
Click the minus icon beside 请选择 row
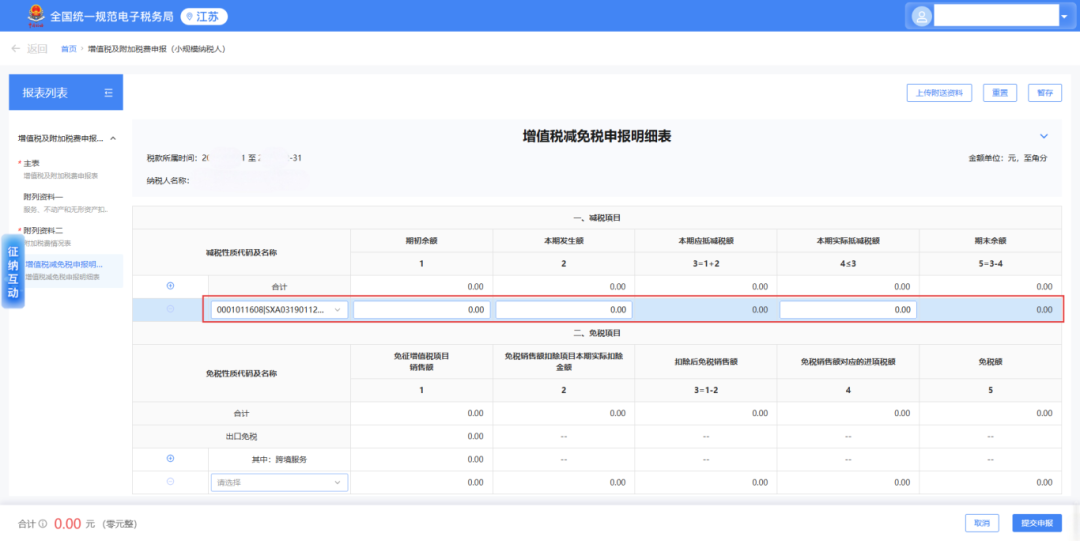(x=170, y=482)
